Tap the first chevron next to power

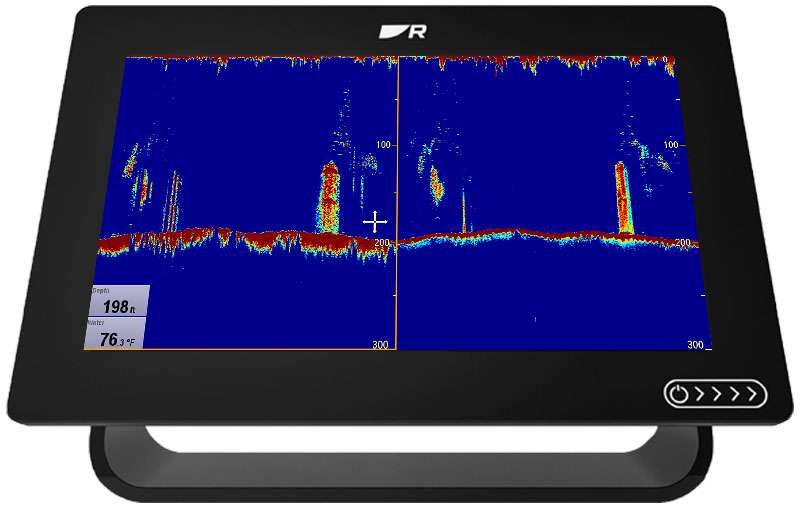(x=699, y=395)
